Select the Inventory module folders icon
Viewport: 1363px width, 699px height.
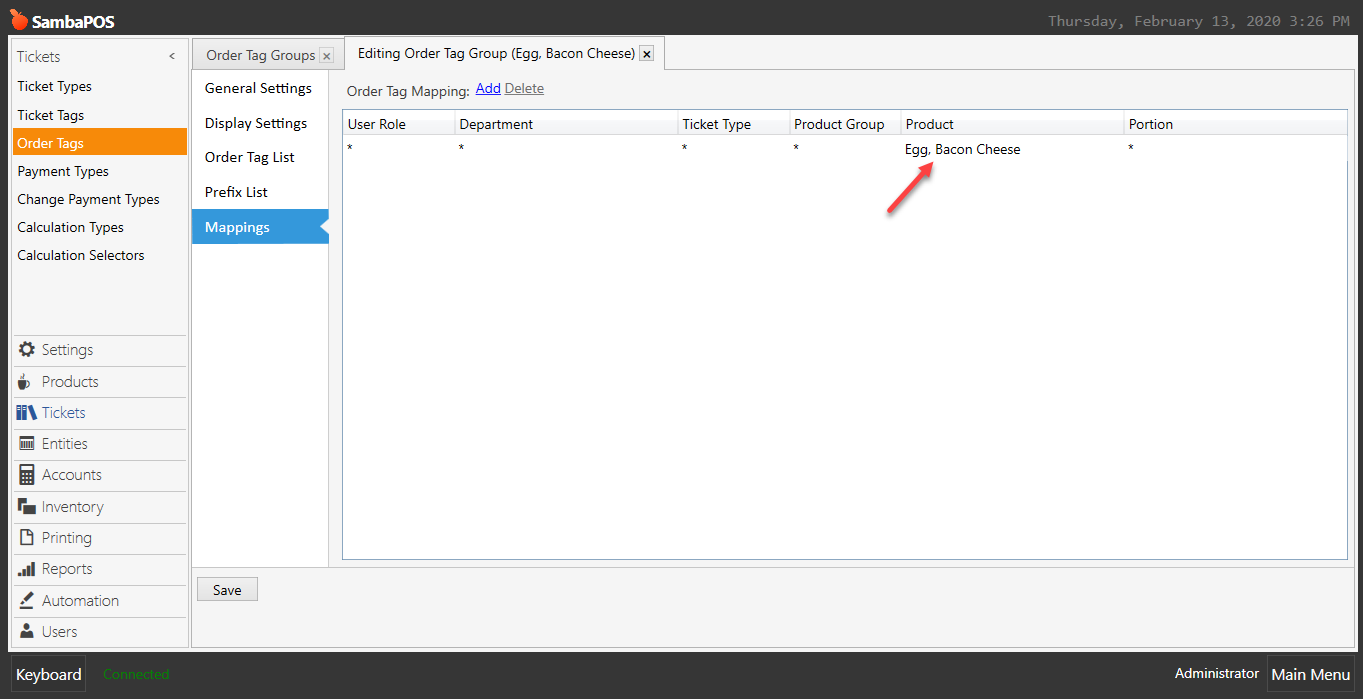point(26,506)
